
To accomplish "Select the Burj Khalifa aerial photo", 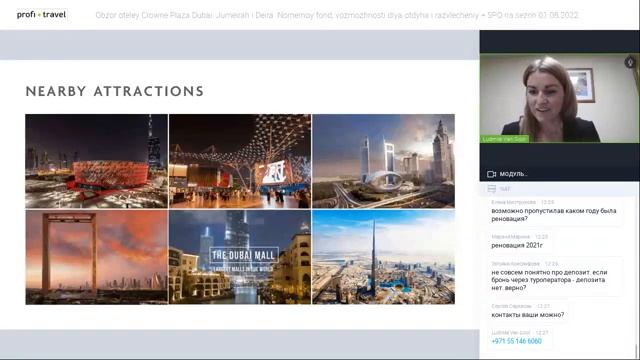I will [383, 257].
